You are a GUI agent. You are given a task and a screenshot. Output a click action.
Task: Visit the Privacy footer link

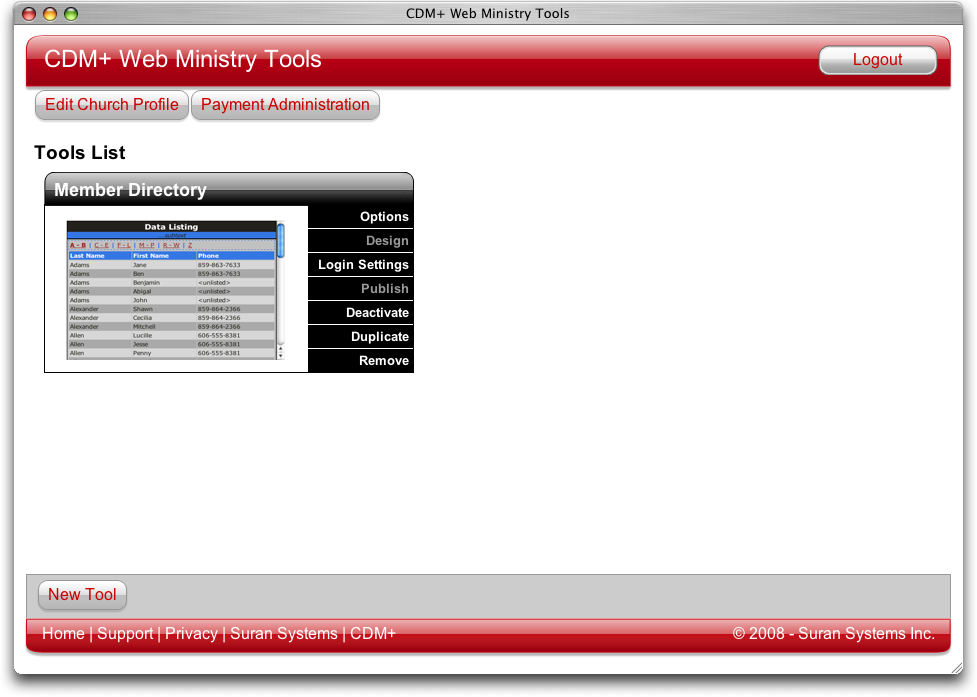(x=191, y=634)
